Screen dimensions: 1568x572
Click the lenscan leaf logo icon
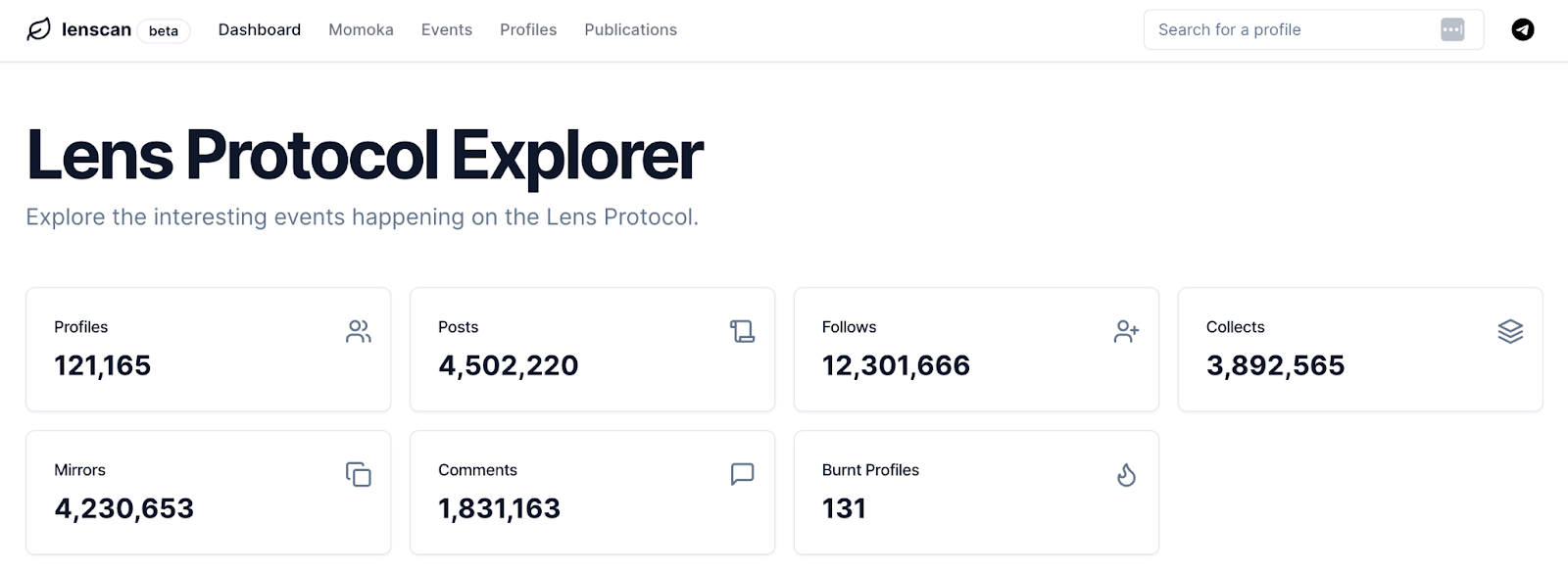[38, 29]
